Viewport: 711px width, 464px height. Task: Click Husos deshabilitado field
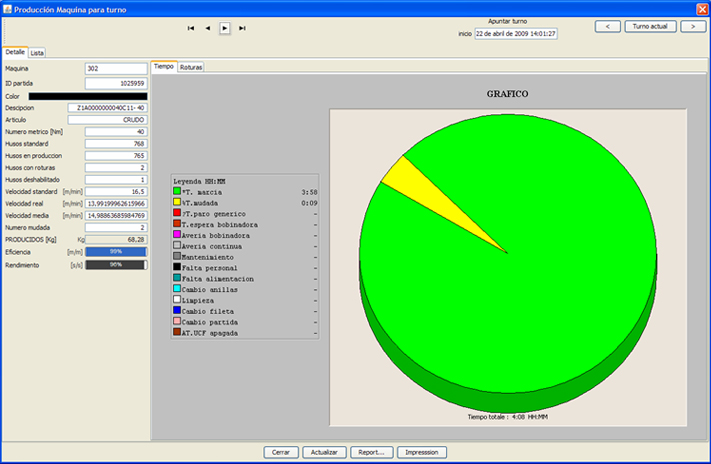click(116, 180)
